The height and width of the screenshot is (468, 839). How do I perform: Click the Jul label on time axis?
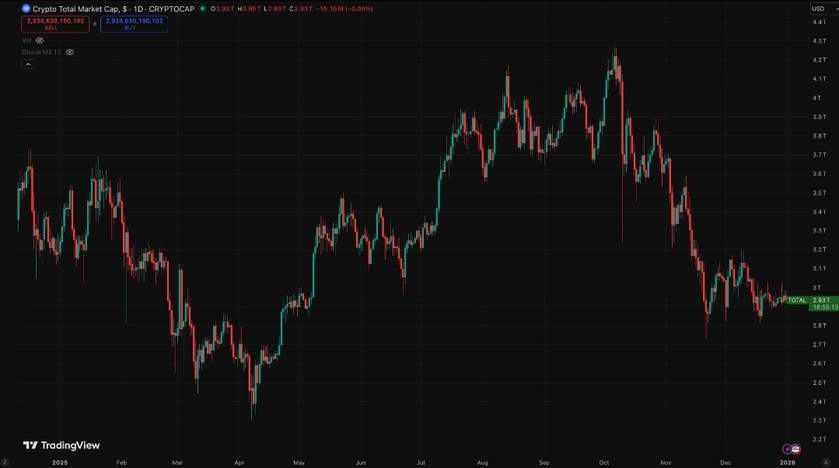point(420,463)
